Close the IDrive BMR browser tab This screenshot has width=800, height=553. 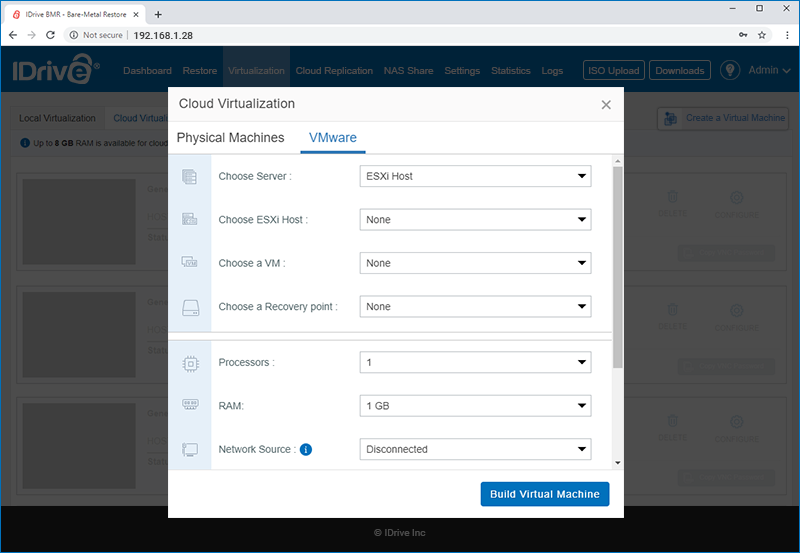click(x=136, y=14)
